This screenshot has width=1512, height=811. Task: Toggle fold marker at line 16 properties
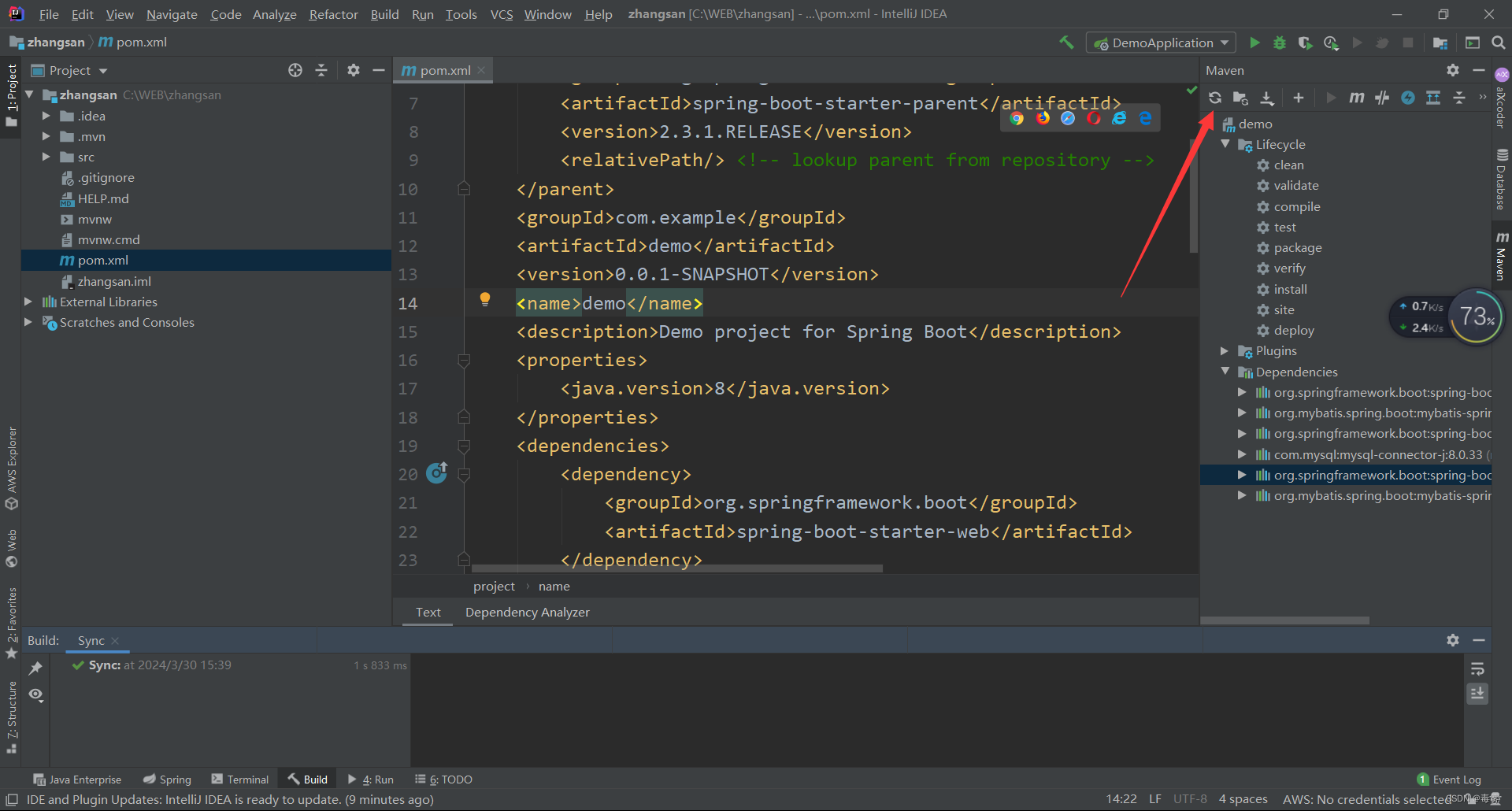coord(464,361)
